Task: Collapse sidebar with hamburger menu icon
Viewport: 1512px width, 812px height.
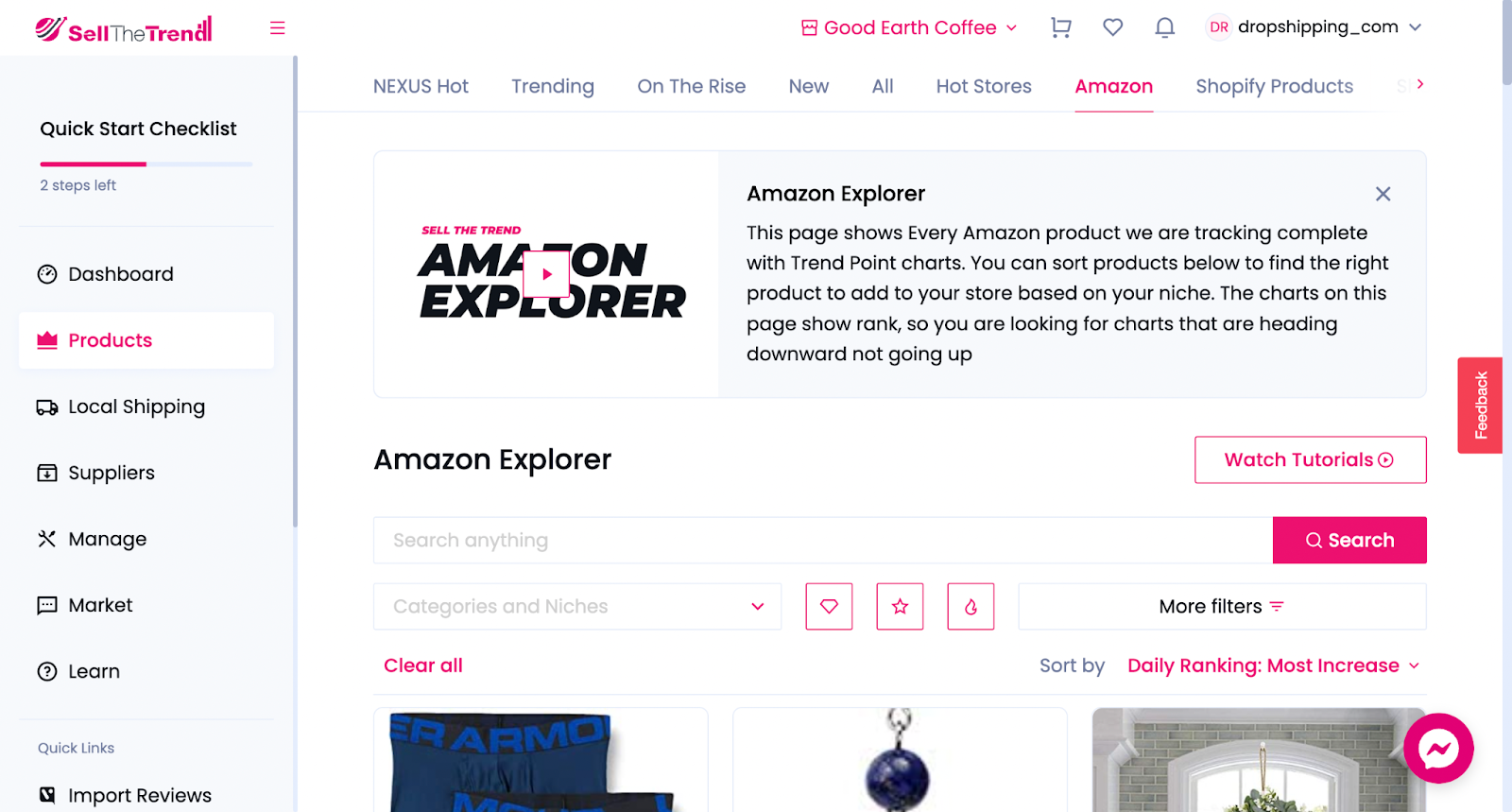Action: pyautogui.click(x=277, y=27)
